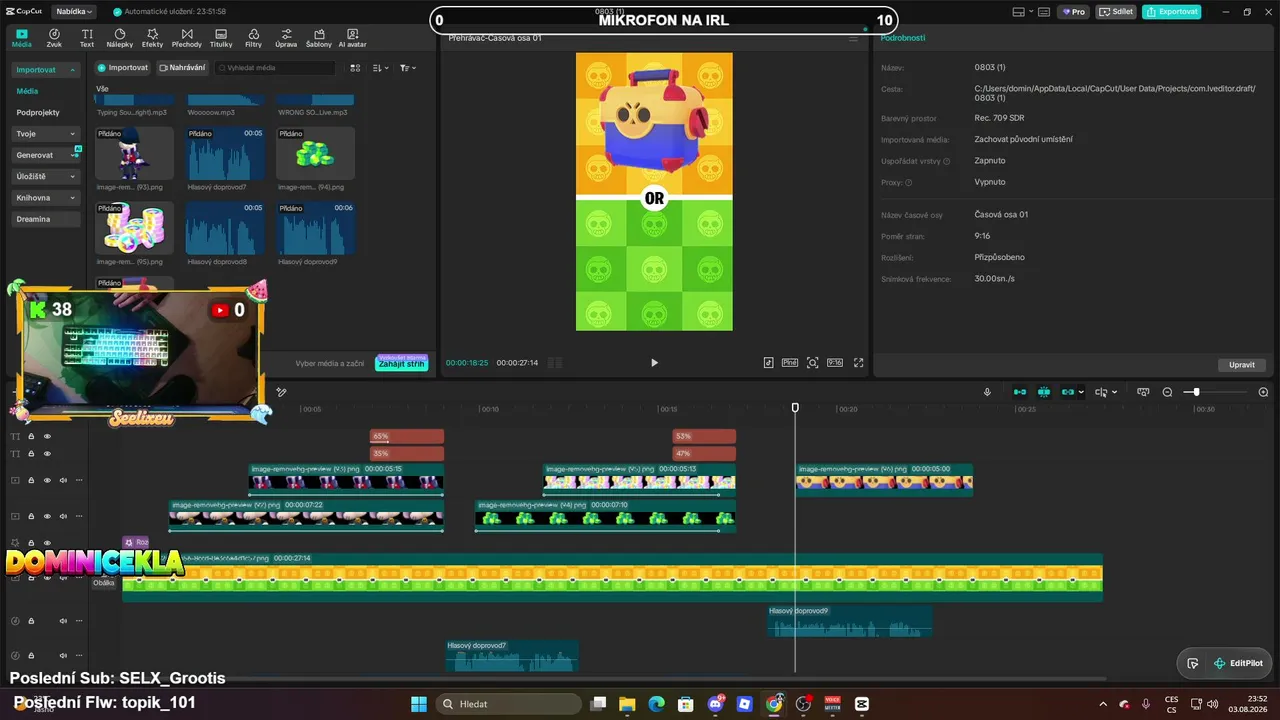Open the media filter dropdown
The width and height of the screenshot is (1280, 720).
408,68
